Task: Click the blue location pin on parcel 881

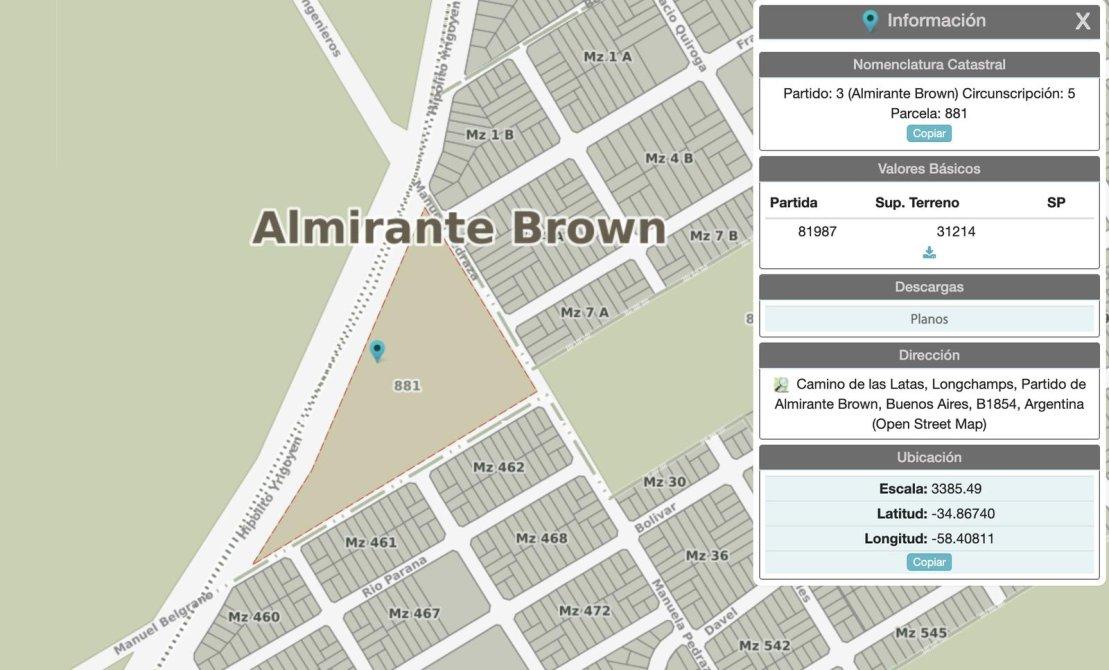Action: click(377, 350)
